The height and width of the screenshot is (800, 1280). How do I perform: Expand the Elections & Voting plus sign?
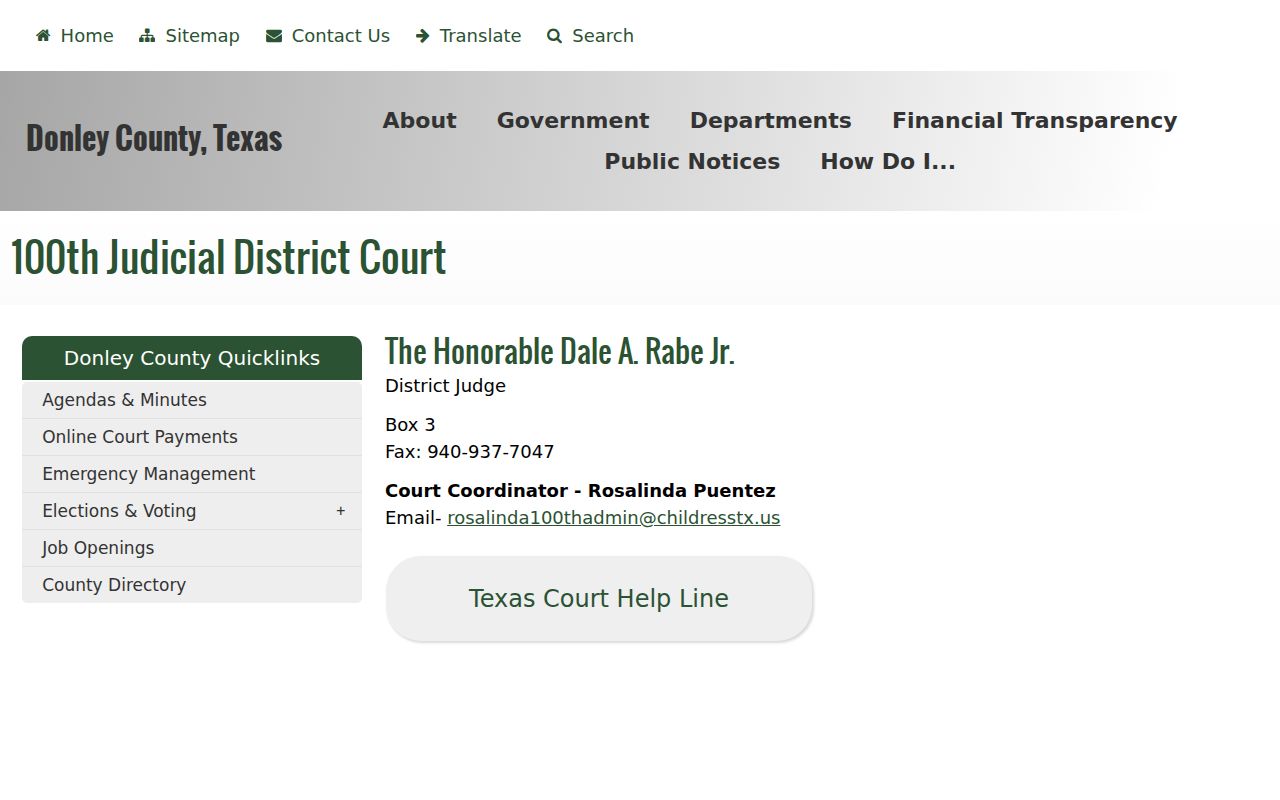pyautogui.click(x=340, y=511)
